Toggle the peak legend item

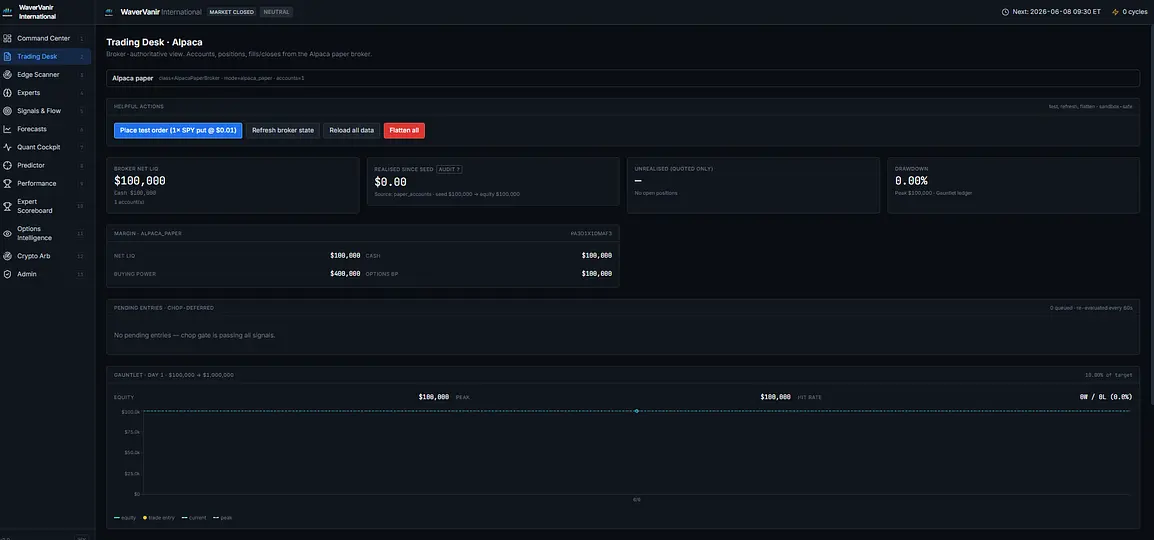click(x=222, y=518)
